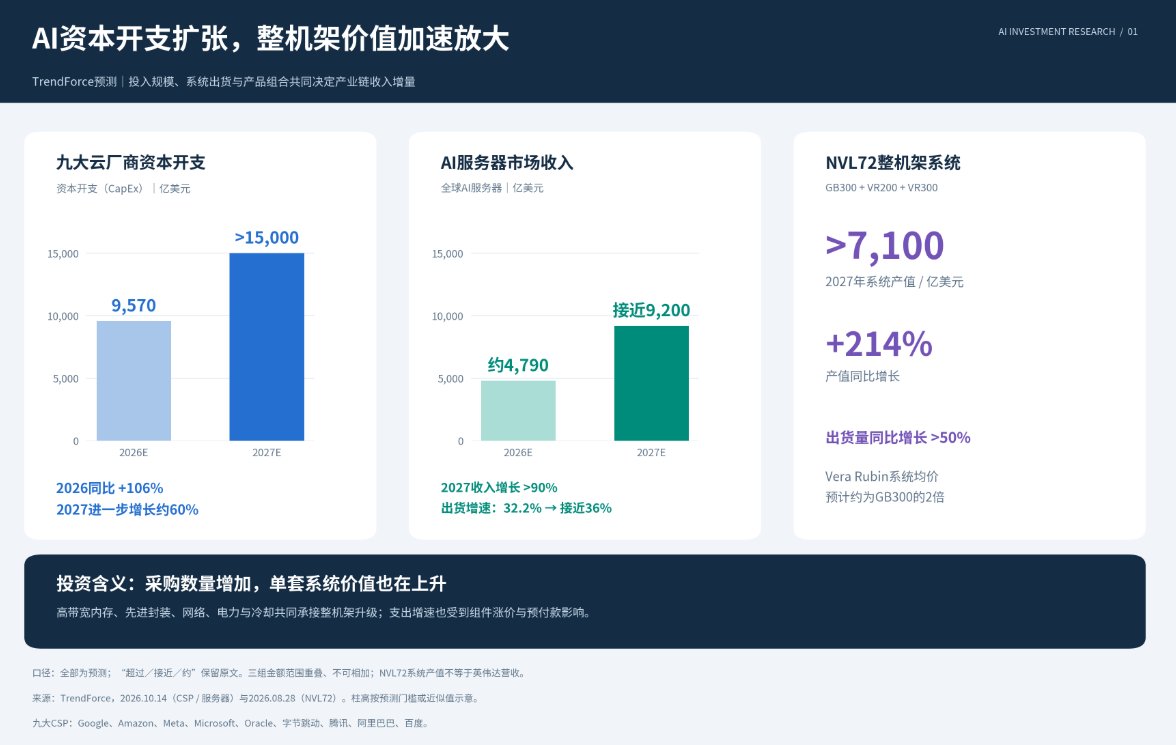Click the note "2027进一步增长约60%"
Viewport: 1176px width, 745px height.
[x=128, y=510]
